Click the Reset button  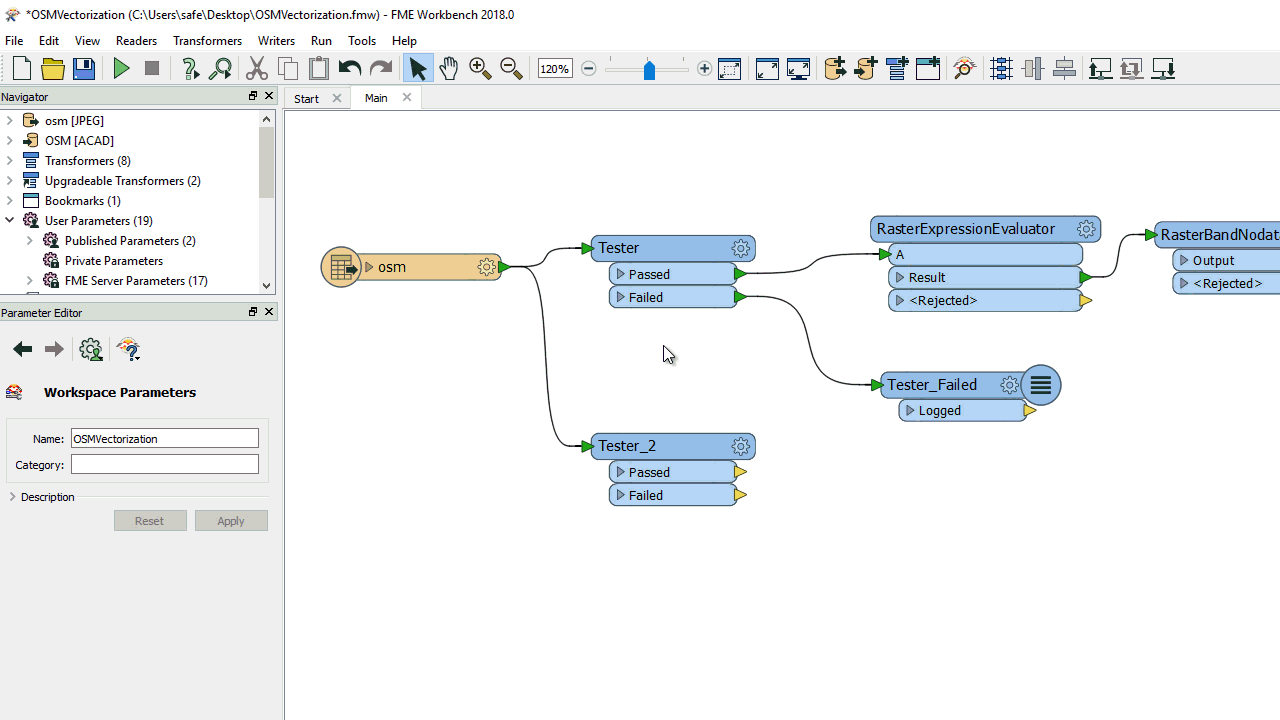pyautogui.click(x=150, y=521)
